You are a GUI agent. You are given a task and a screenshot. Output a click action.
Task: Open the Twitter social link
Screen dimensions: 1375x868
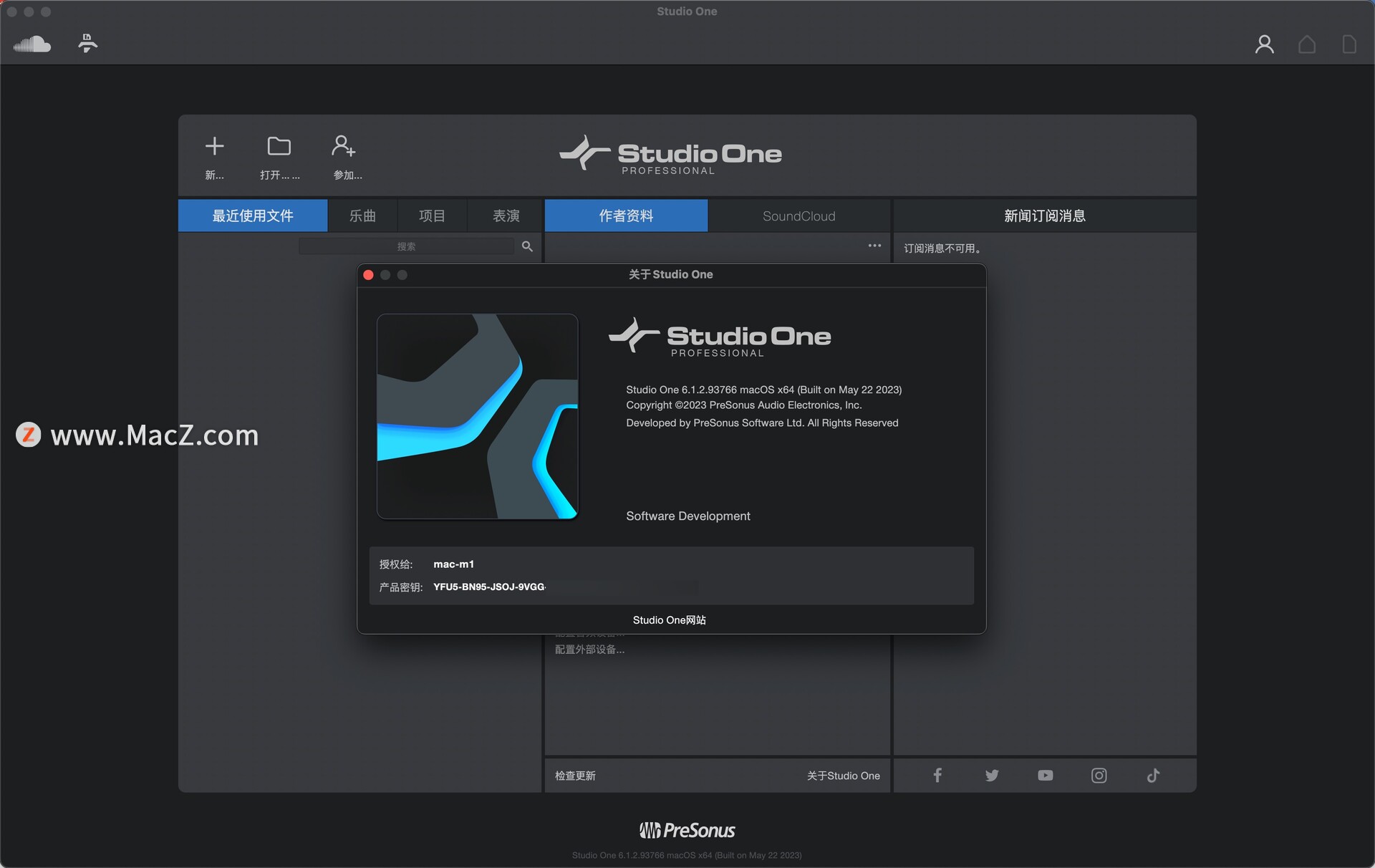pyautogui.click(x=991, y=776)
